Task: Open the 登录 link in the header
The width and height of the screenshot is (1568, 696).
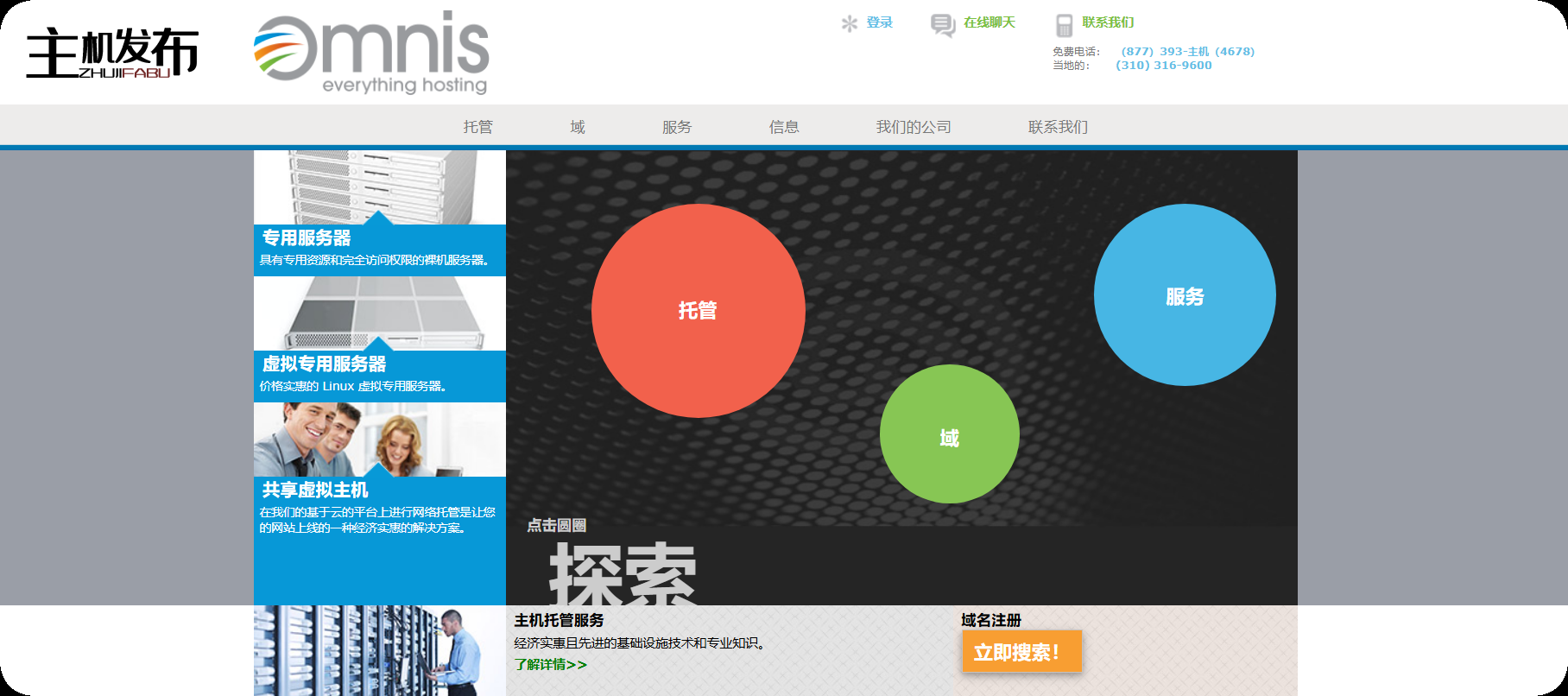Action: coord(880,22)
